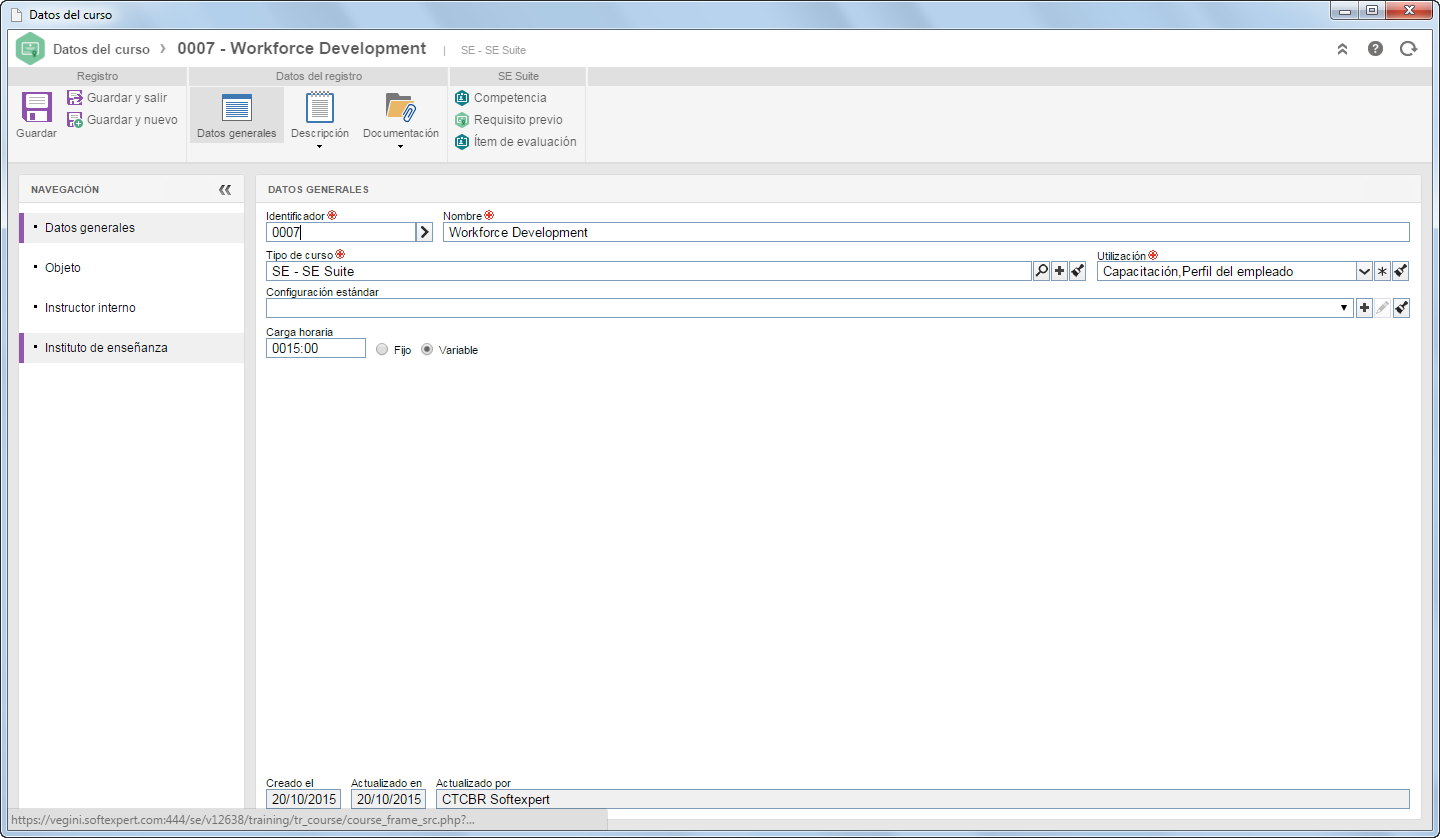Click the help question mark icon
This screenshot has width=1440, height=838.
pyautogui.click(x=1376, y=48)
